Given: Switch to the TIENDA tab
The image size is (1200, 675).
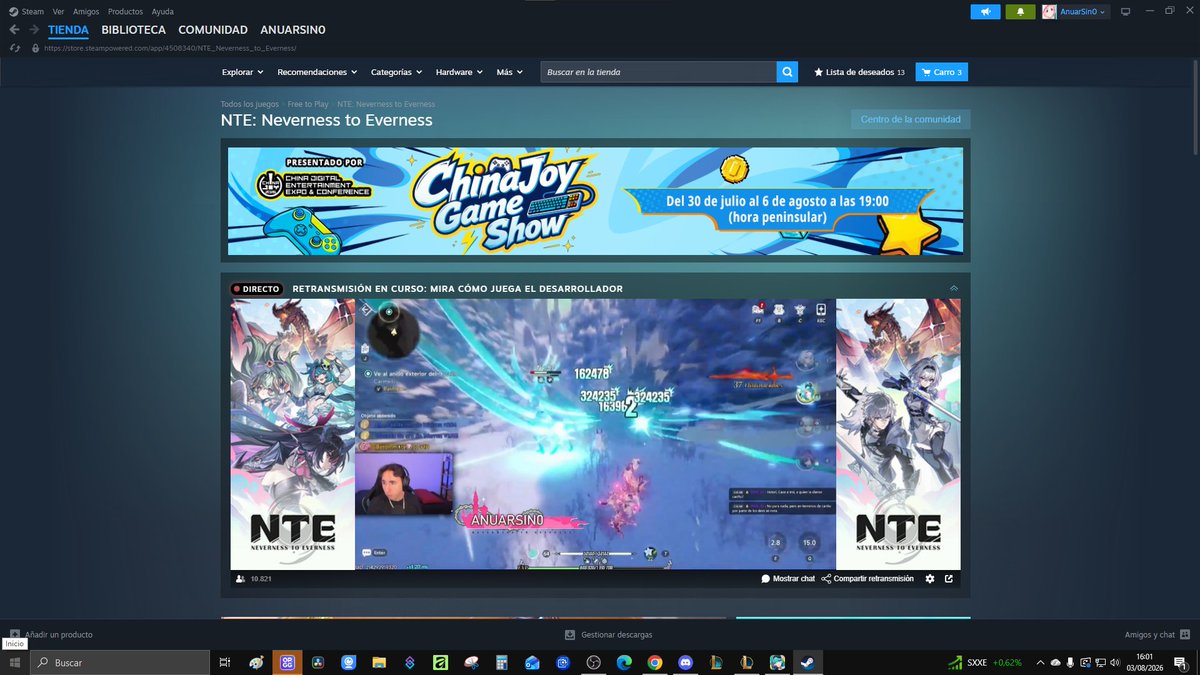Looking at the screenshot, I should (x=68, y=30).
